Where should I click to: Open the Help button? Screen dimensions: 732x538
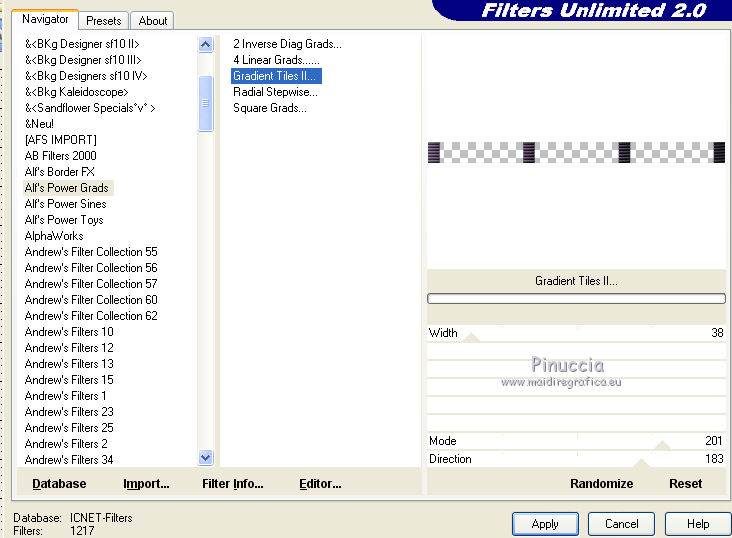pos(698,524)
